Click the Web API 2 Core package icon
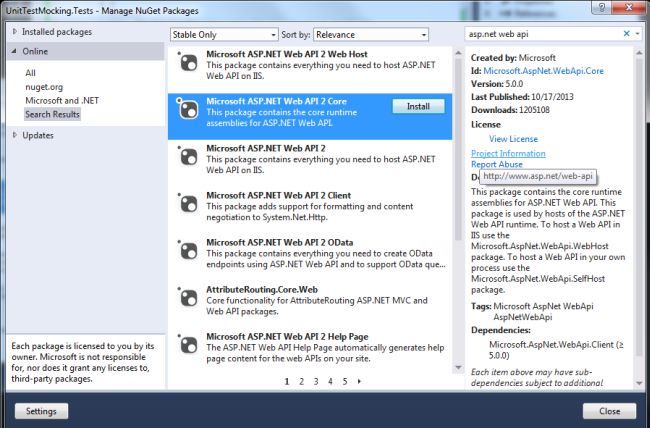Image resolution: width=650 pixels, height=428 pixels. tap(189, 110)
